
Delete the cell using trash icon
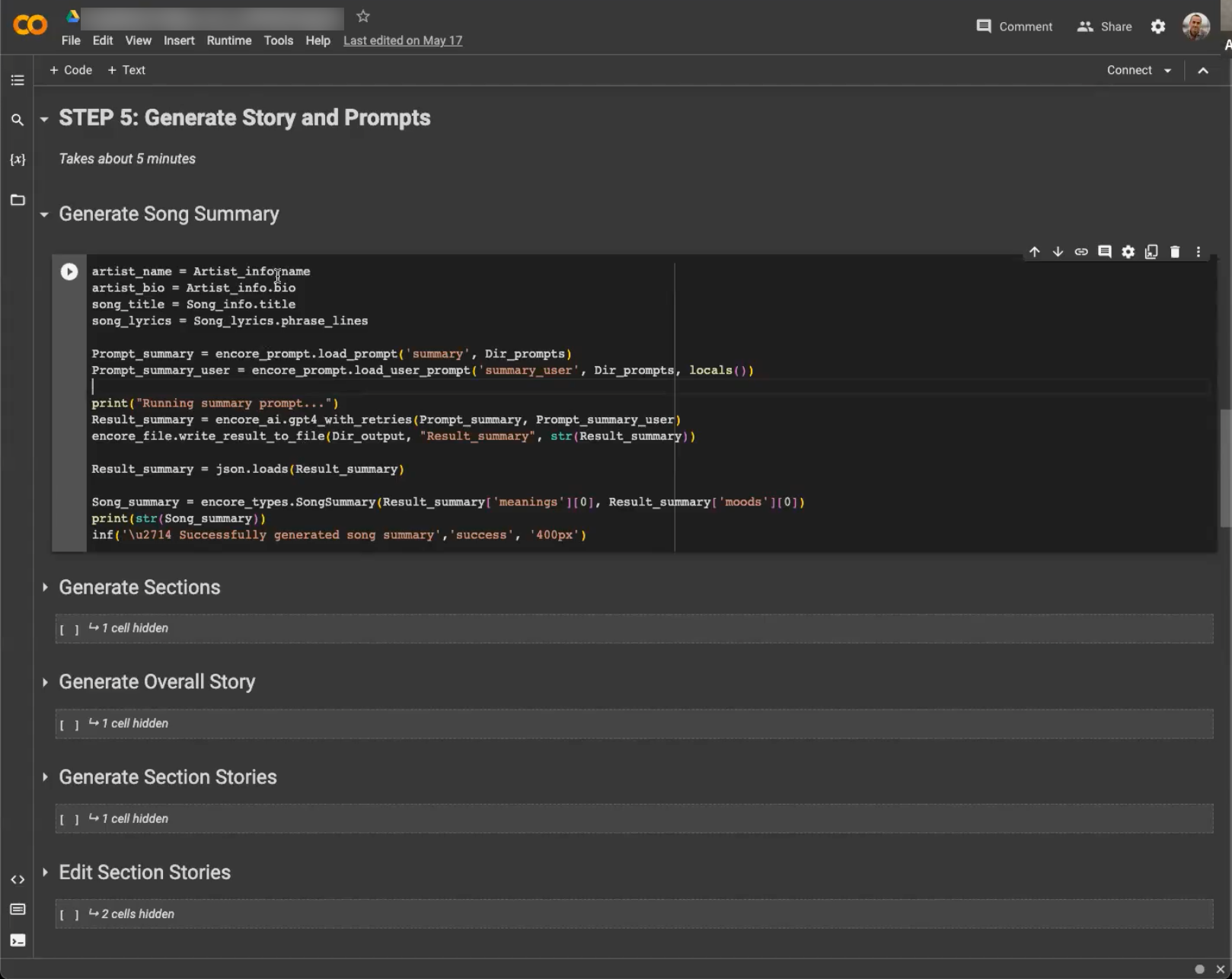(1175, 252)
